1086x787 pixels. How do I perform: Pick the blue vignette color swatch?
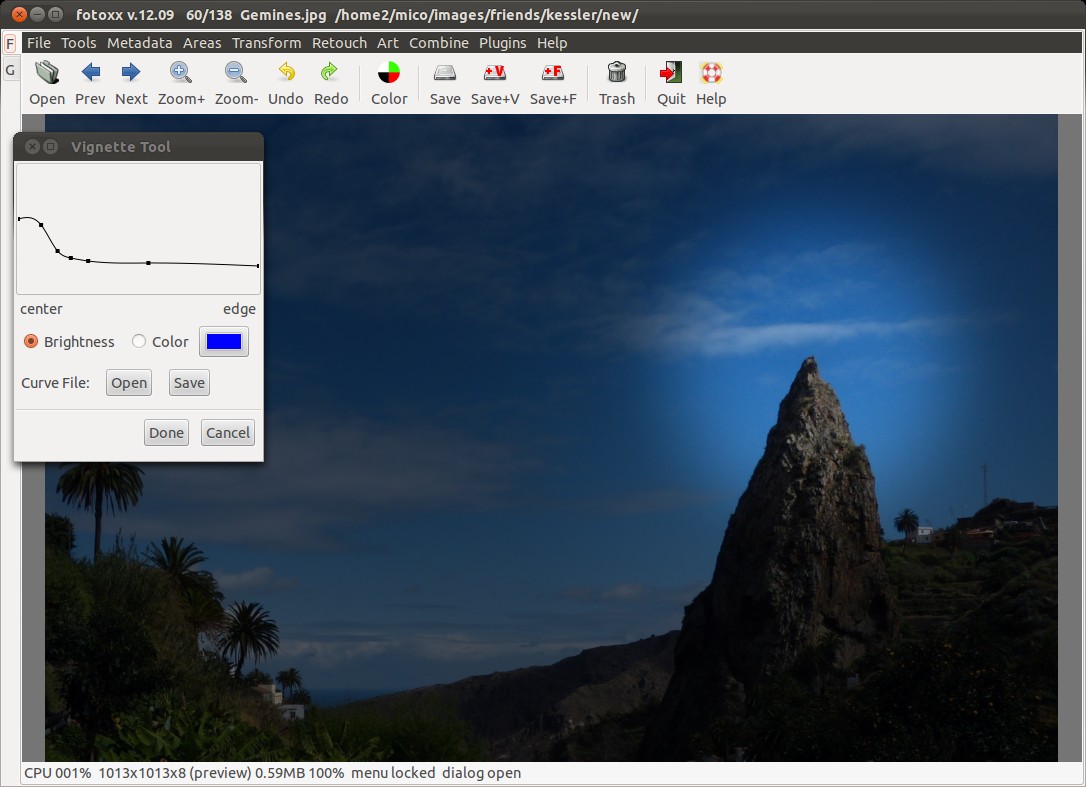pos(223,342)
